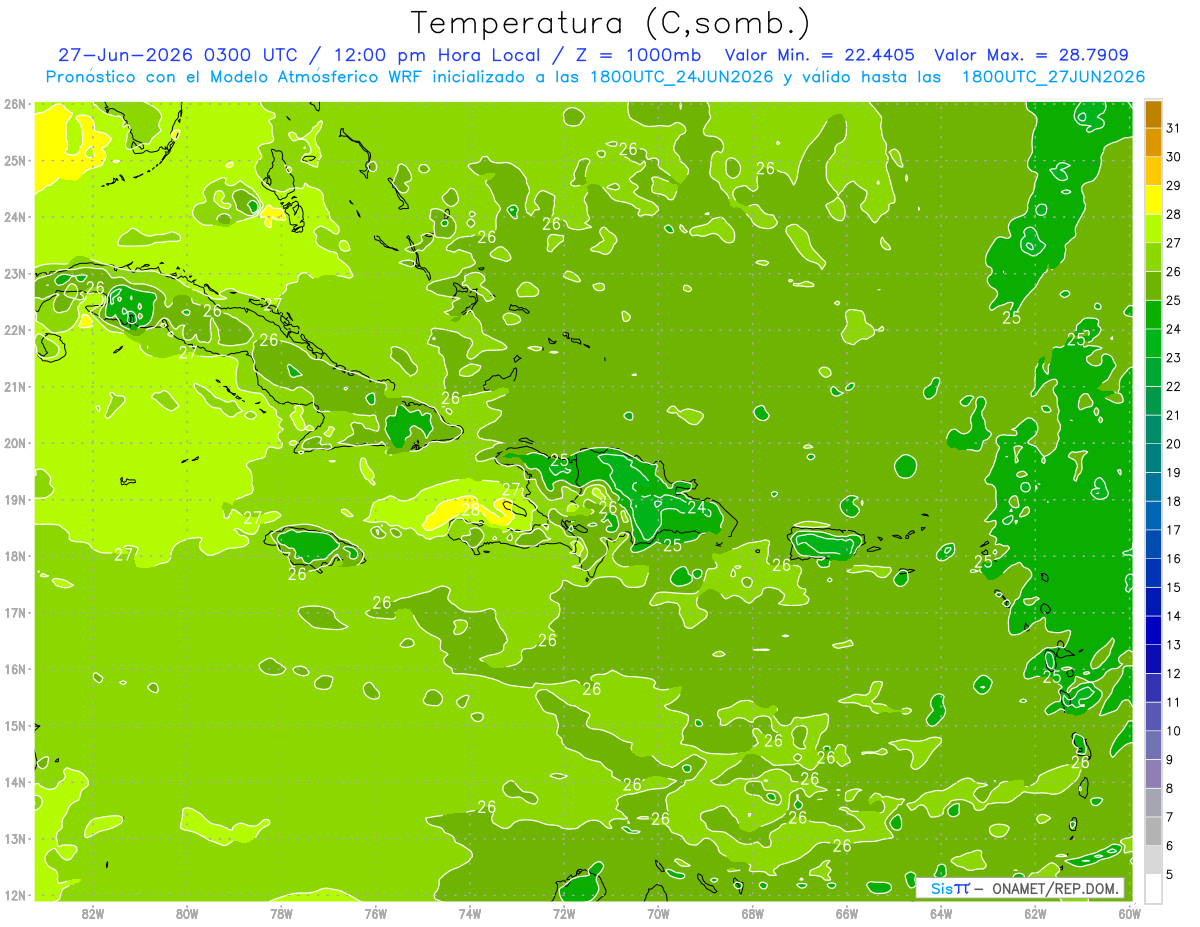Click the 21N latitude axis label
Screen dimensions: 1200x927
coord(15,387)
